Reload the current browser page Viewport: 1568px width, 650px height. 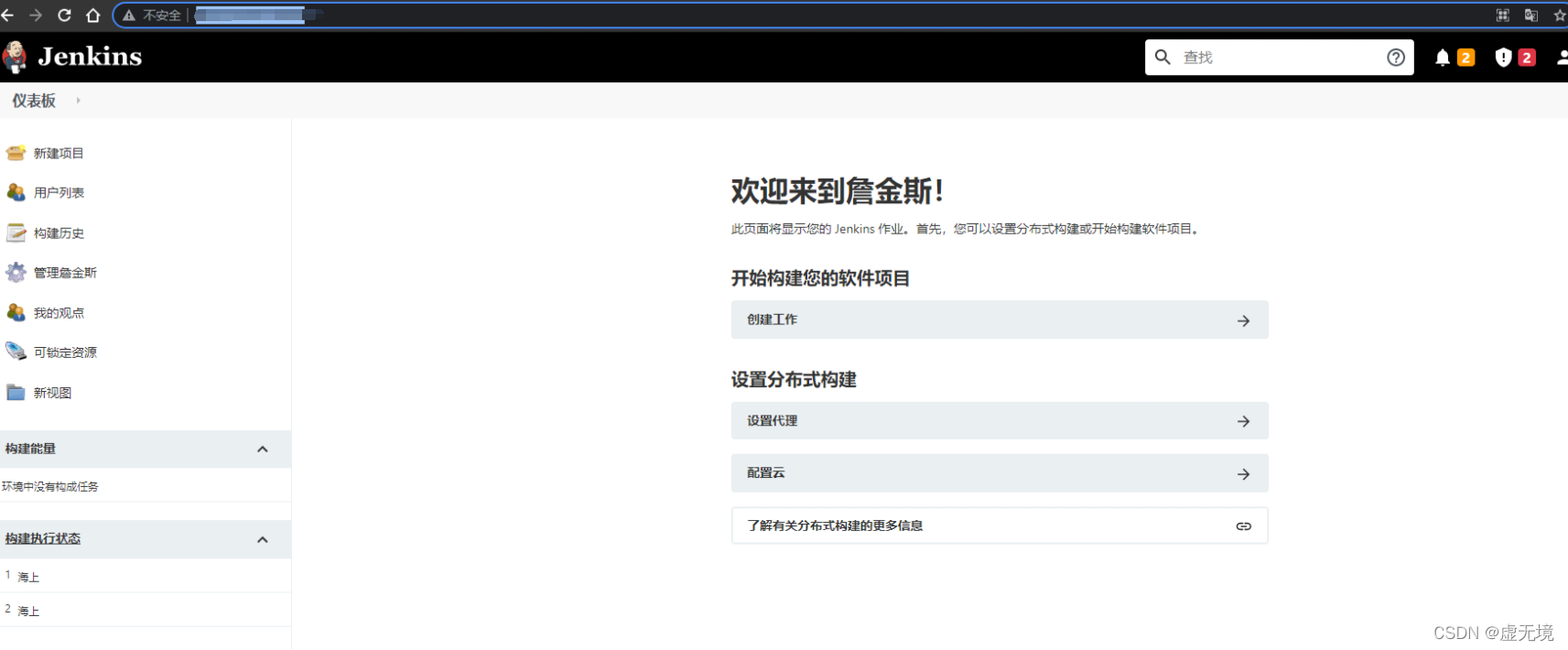coord(64,15)
